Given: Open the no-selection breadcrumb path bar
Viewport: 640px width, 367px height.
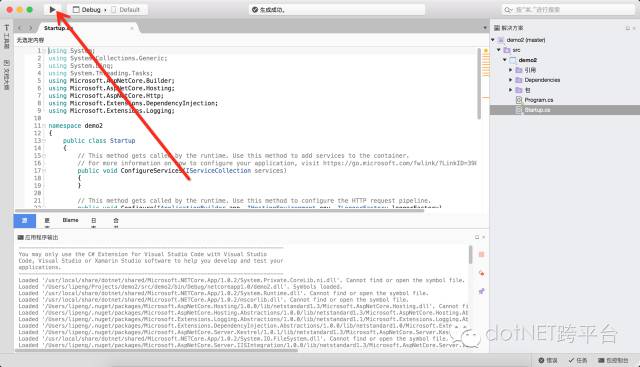Looking at the screenshot, I should 30,40.
